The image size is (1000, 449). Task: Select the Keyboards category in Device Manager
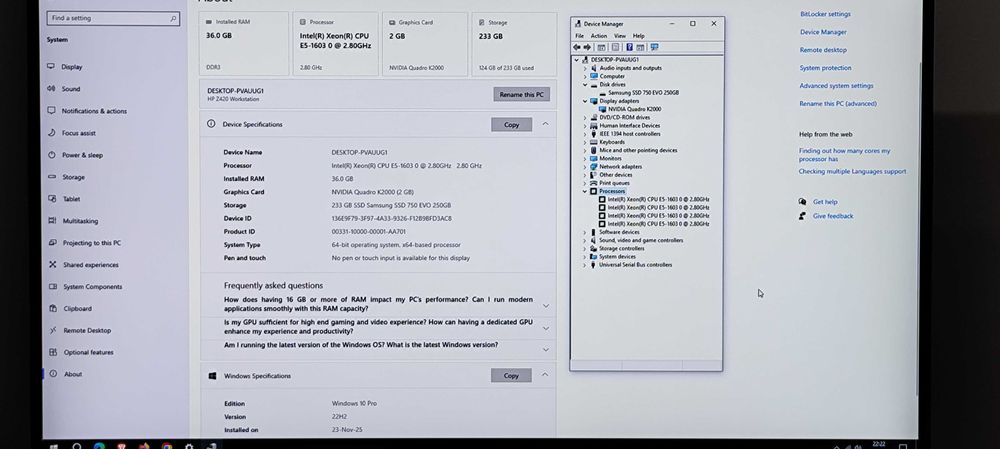click(612, 142)
